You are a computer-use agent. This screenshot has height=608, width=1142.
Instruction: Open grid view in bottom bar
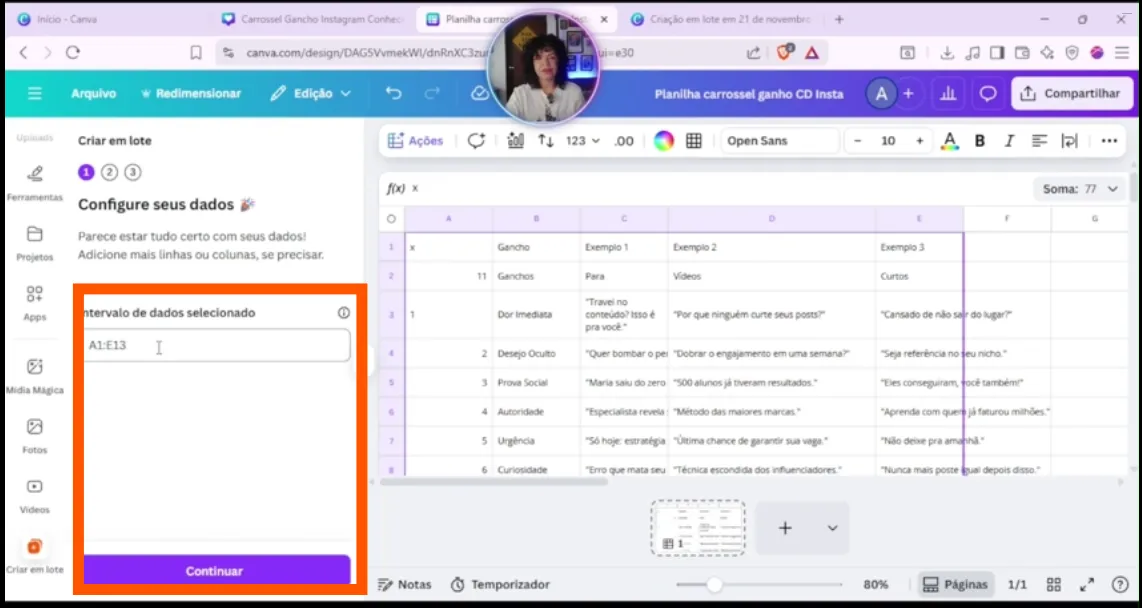(1053, 584)
